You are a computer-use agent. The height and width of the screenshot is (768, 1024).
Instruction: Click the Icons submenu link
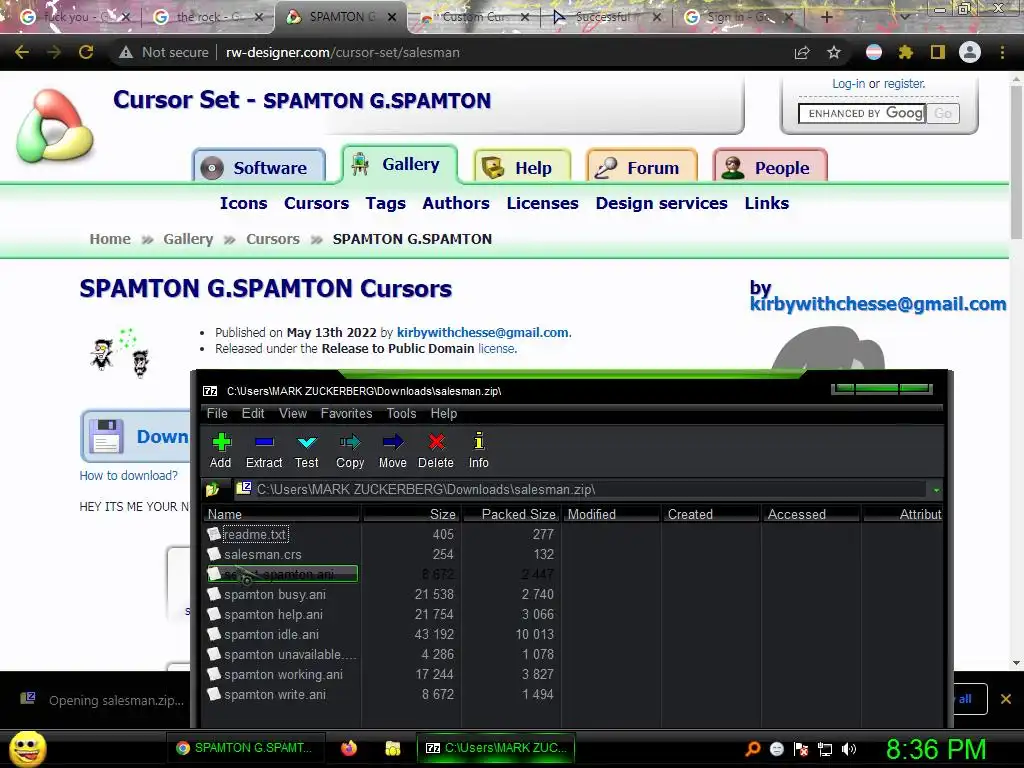click(x=243, y=203)
